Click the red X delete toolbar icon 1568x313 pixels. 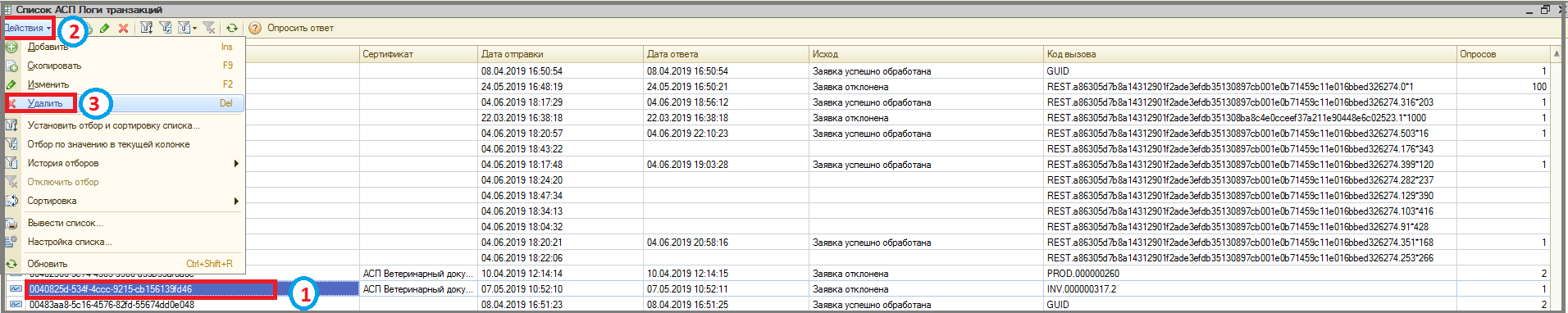tap(123, 28)
